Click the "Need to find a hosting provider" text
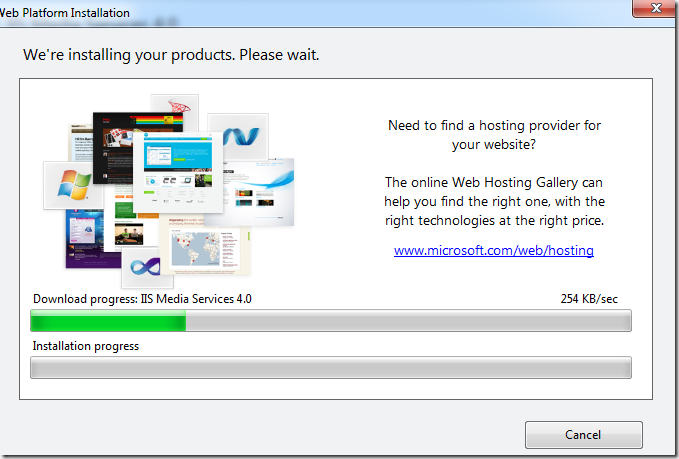The image size is (679, 459). tap(494, 135)
